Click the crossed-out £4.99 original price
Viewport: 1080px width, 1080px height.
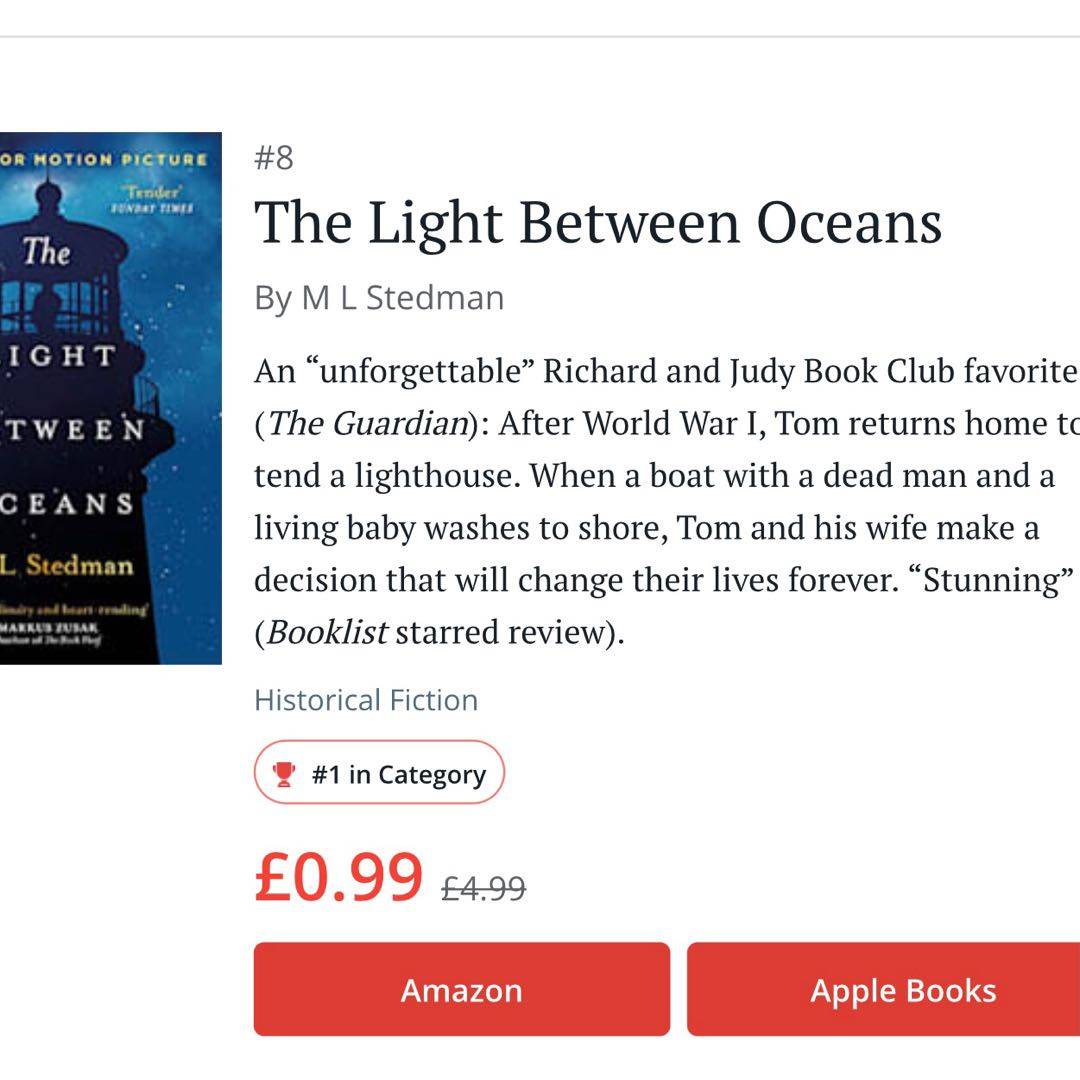click(483, 888)
